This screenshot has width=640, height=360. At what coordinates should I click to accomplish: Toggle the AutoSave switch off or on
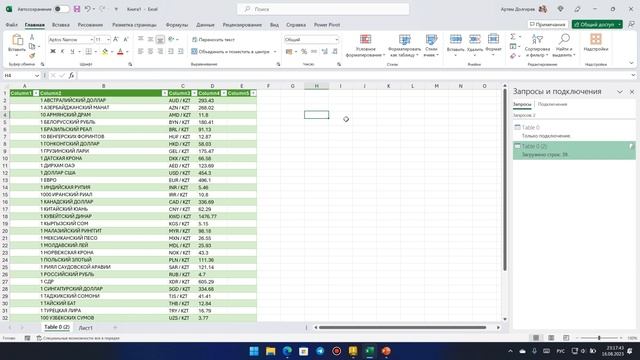(62, 9)
